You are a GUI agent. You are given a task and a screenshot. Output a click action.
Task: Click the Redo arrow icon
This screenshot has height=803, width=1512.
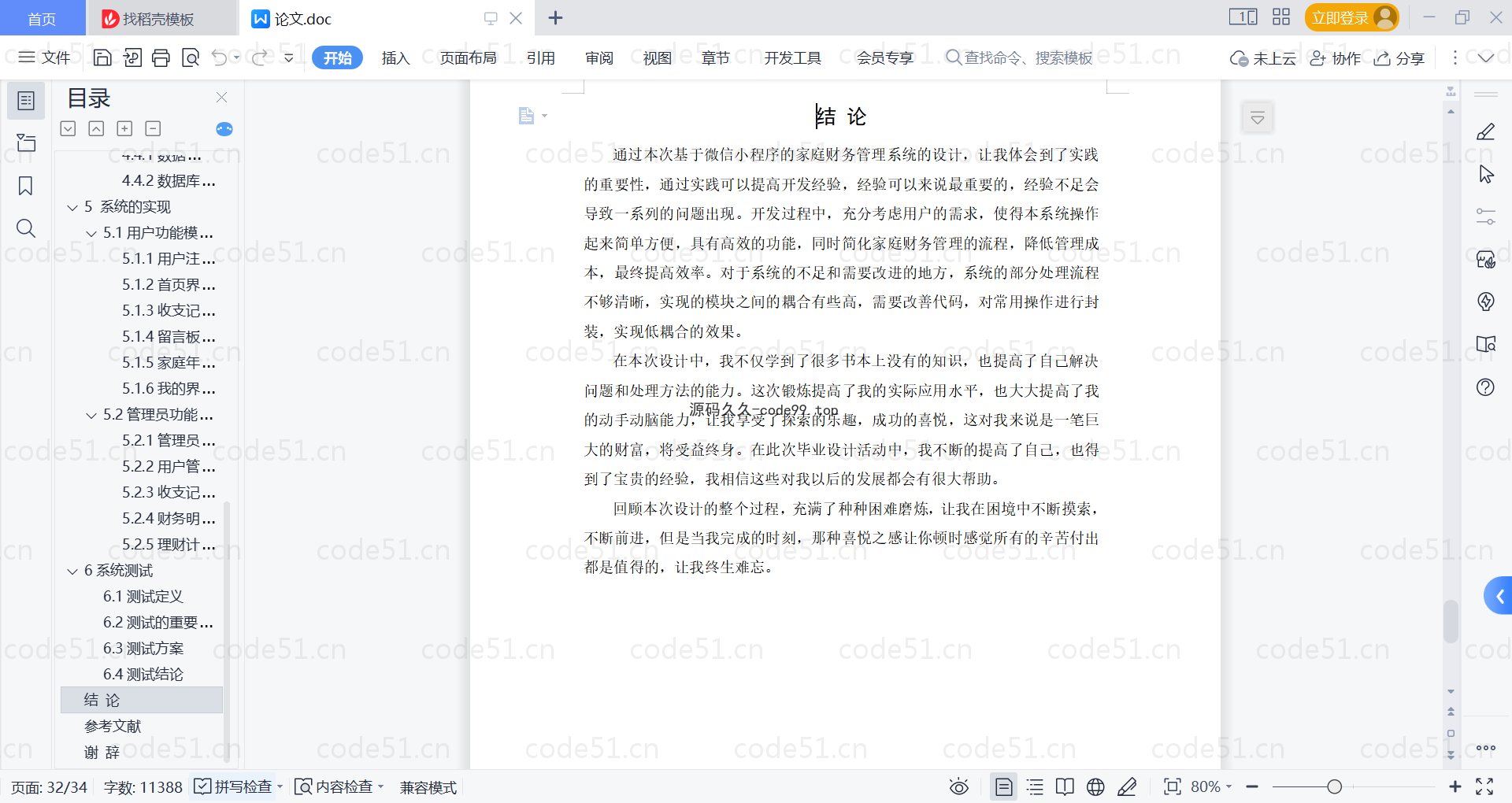(259, 57)
